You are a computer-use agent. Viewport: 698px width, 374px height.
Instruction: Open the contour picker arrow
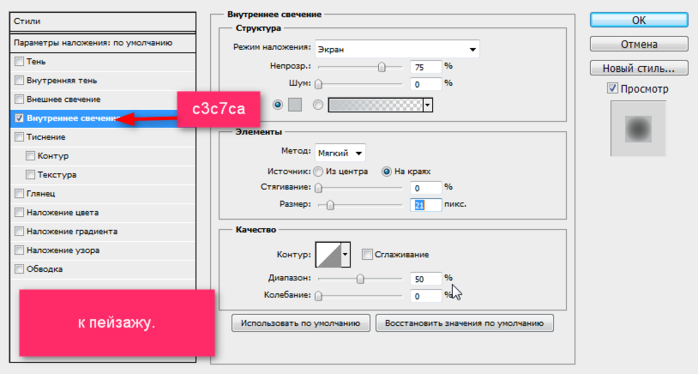(x=345, y=255)
